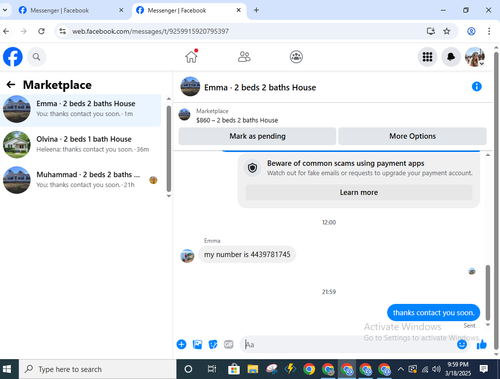Go to the Home feed icon

tap(191, 57)
